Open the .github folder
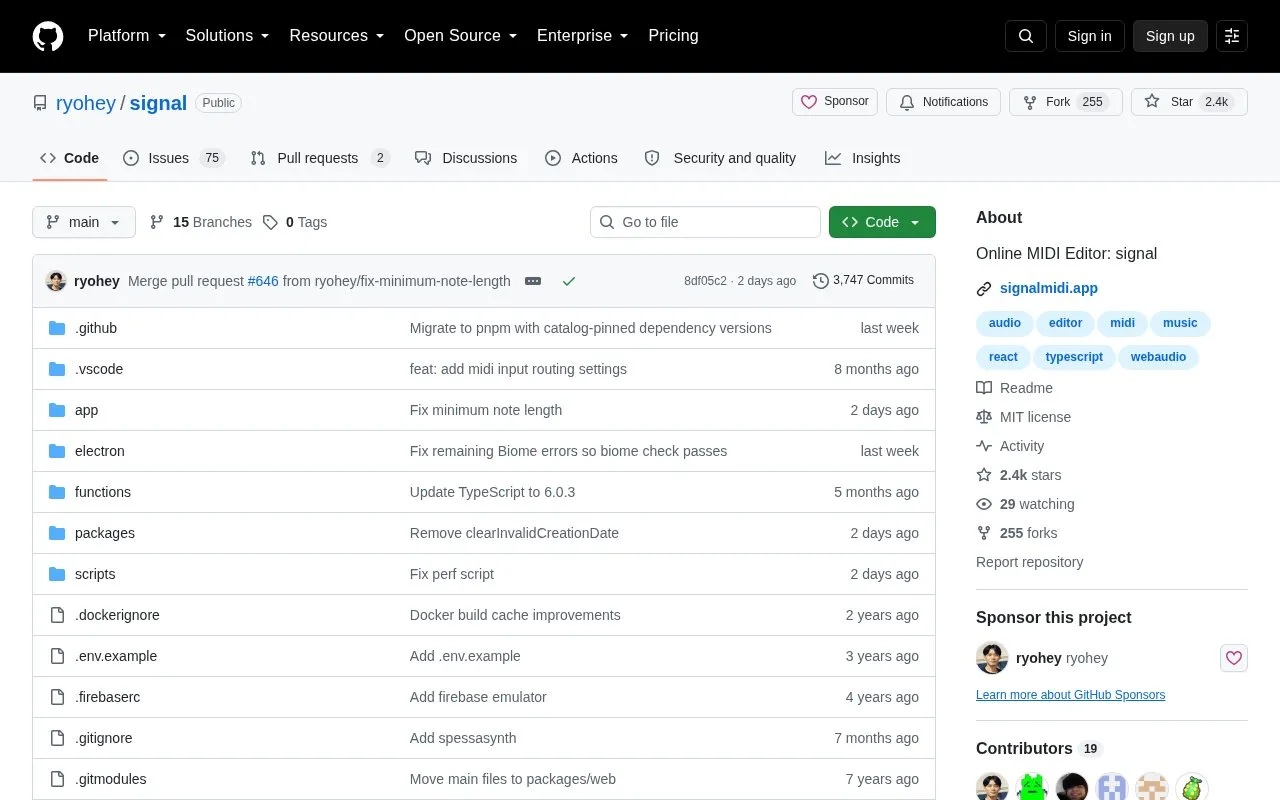 tap(96, 328)
